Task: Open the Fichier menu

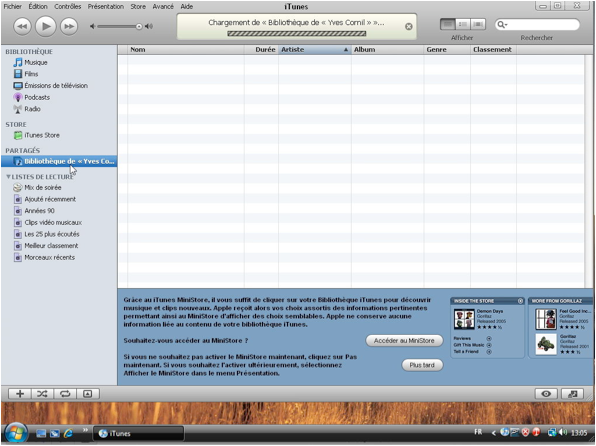Action: tap(13, 6)
